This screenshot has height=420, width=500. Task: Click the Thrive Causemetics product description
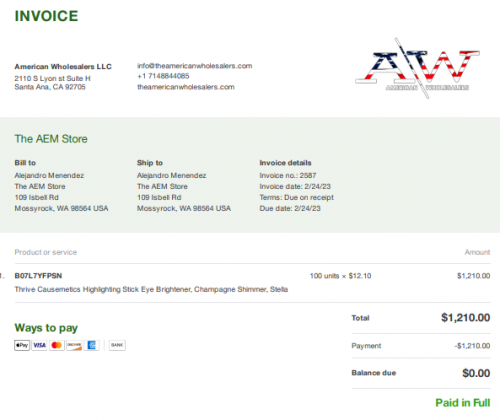click(x=151, y=289)
